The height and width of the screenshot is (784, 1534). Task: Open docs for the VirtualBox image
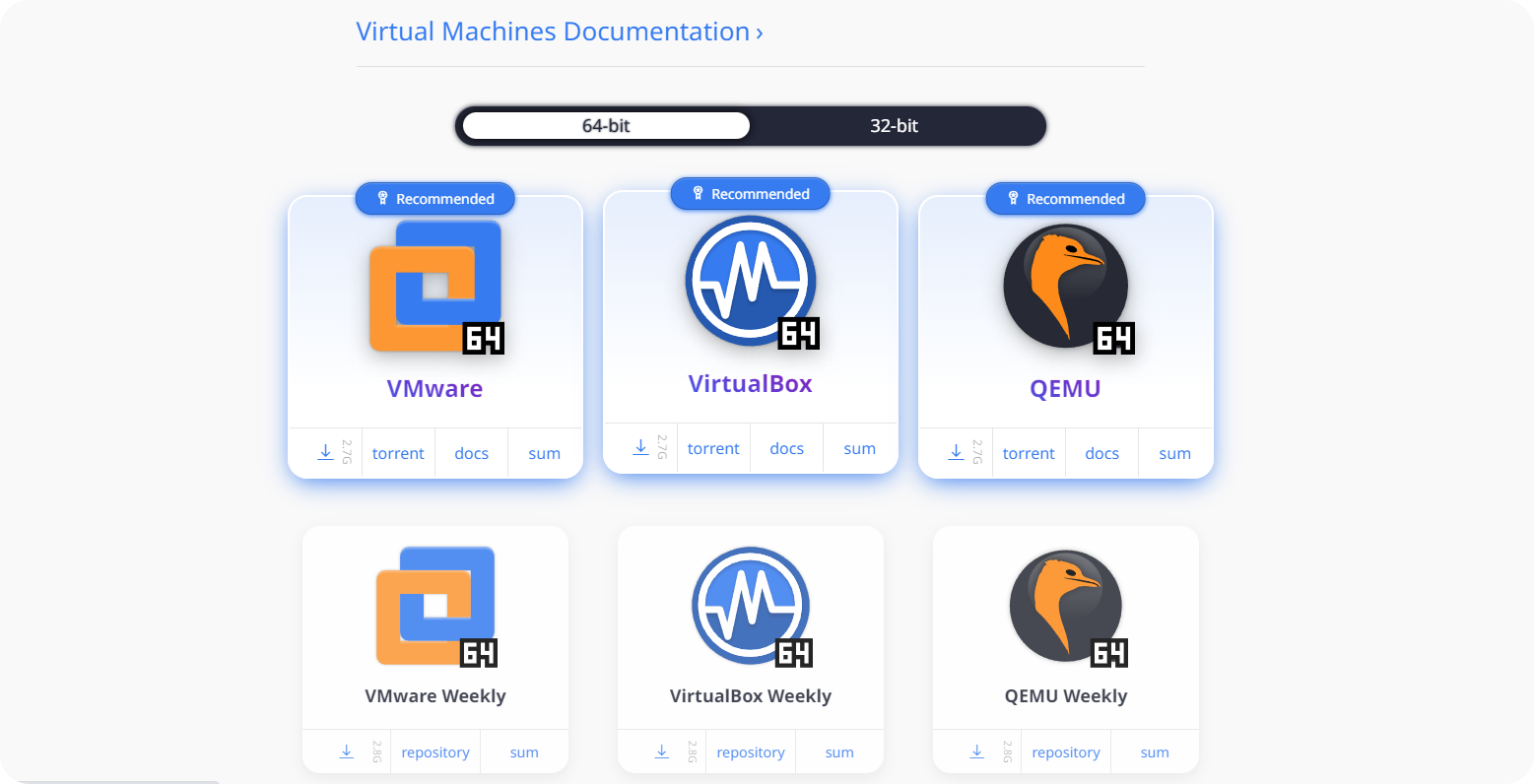pos(786,449)
